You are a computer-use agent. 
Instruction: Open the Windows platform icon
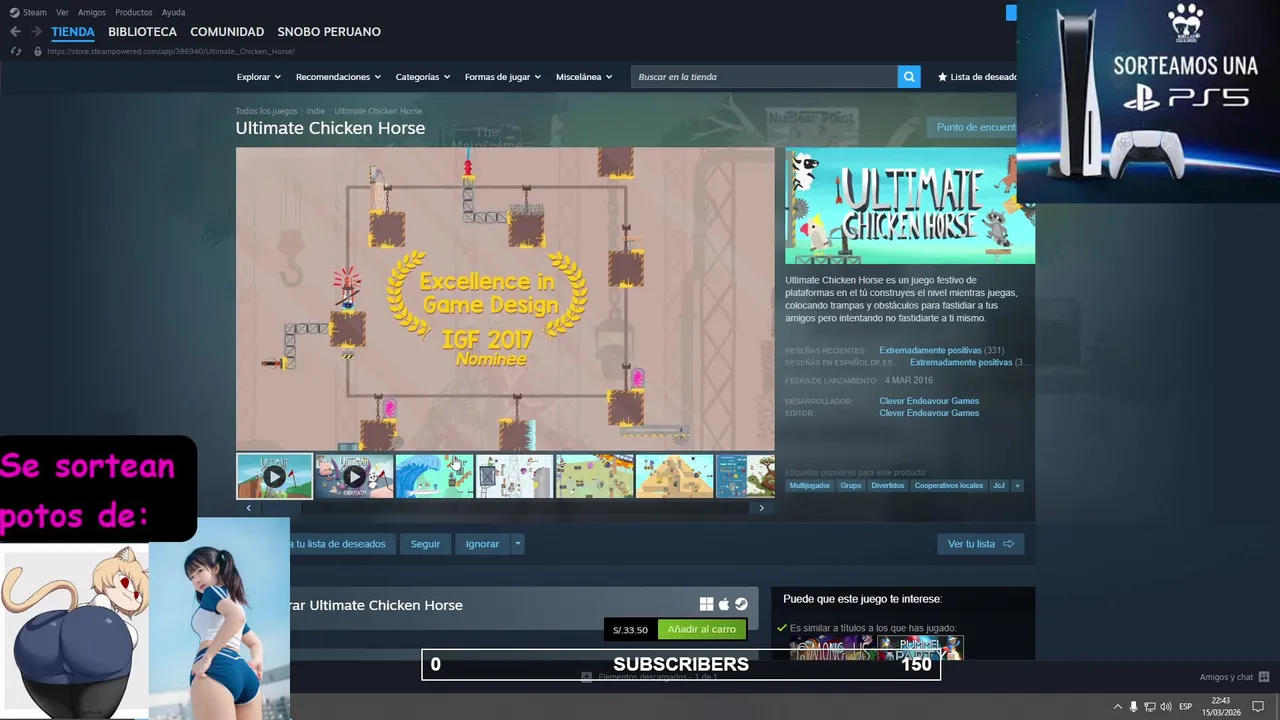pos(706,604)
